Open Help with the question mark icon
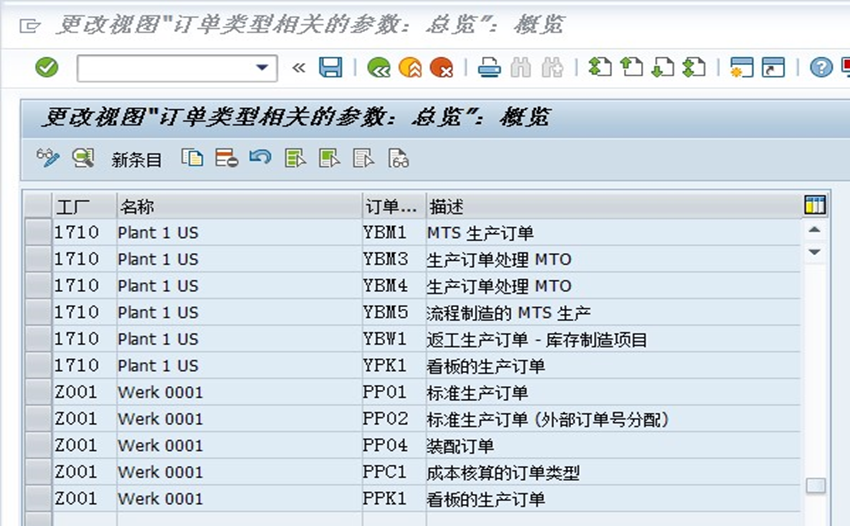The width and height of the screenshot is (850, 526). [x=821, y=68]
